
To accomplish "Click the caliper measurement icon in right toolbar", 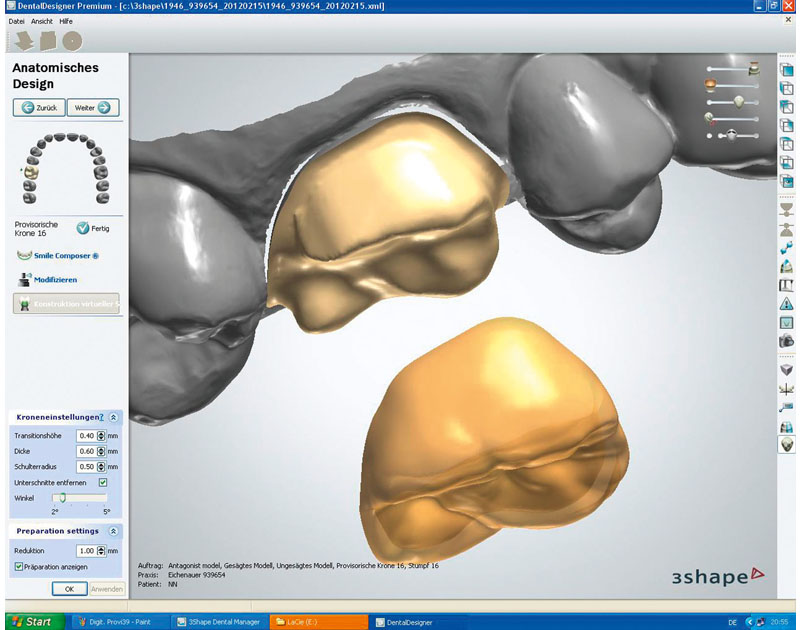I will pos(787,285).
